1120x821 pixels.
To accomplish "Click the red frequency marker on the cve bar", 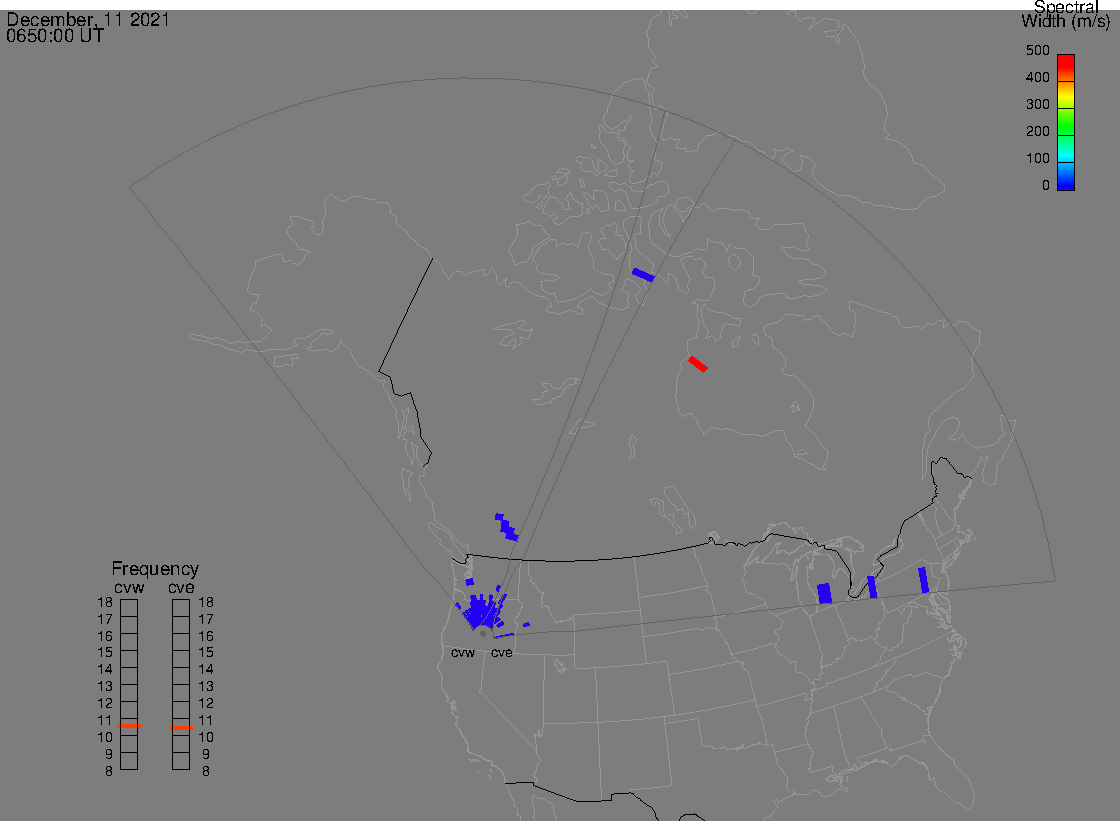I will pos(181,728).
